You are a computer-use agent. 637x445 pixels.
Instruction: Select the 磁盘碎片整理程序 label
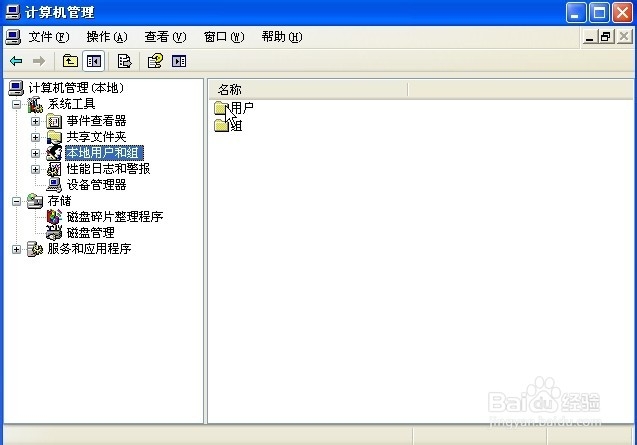click(x=115, y=217)
